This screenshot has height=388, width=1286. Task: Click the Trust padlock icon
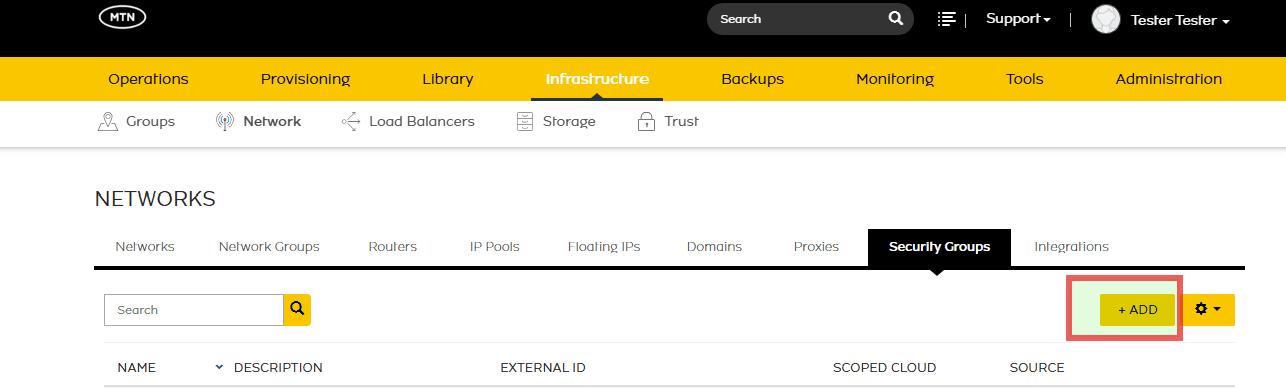point(646,122)
